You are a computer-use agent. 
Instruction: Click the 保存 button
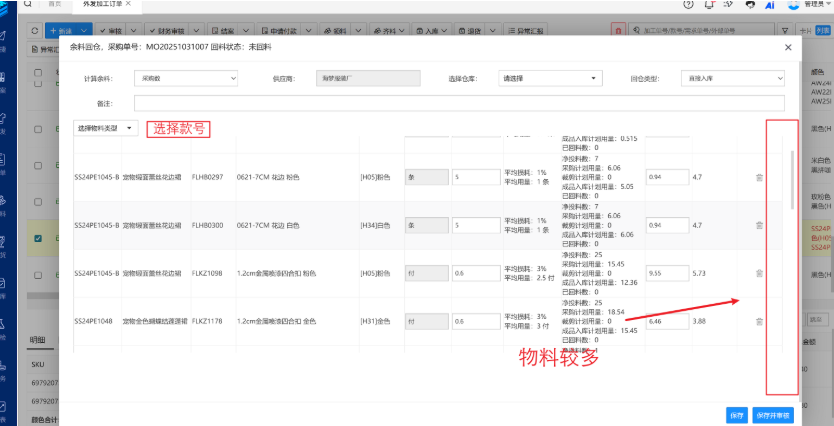[737, 415]
